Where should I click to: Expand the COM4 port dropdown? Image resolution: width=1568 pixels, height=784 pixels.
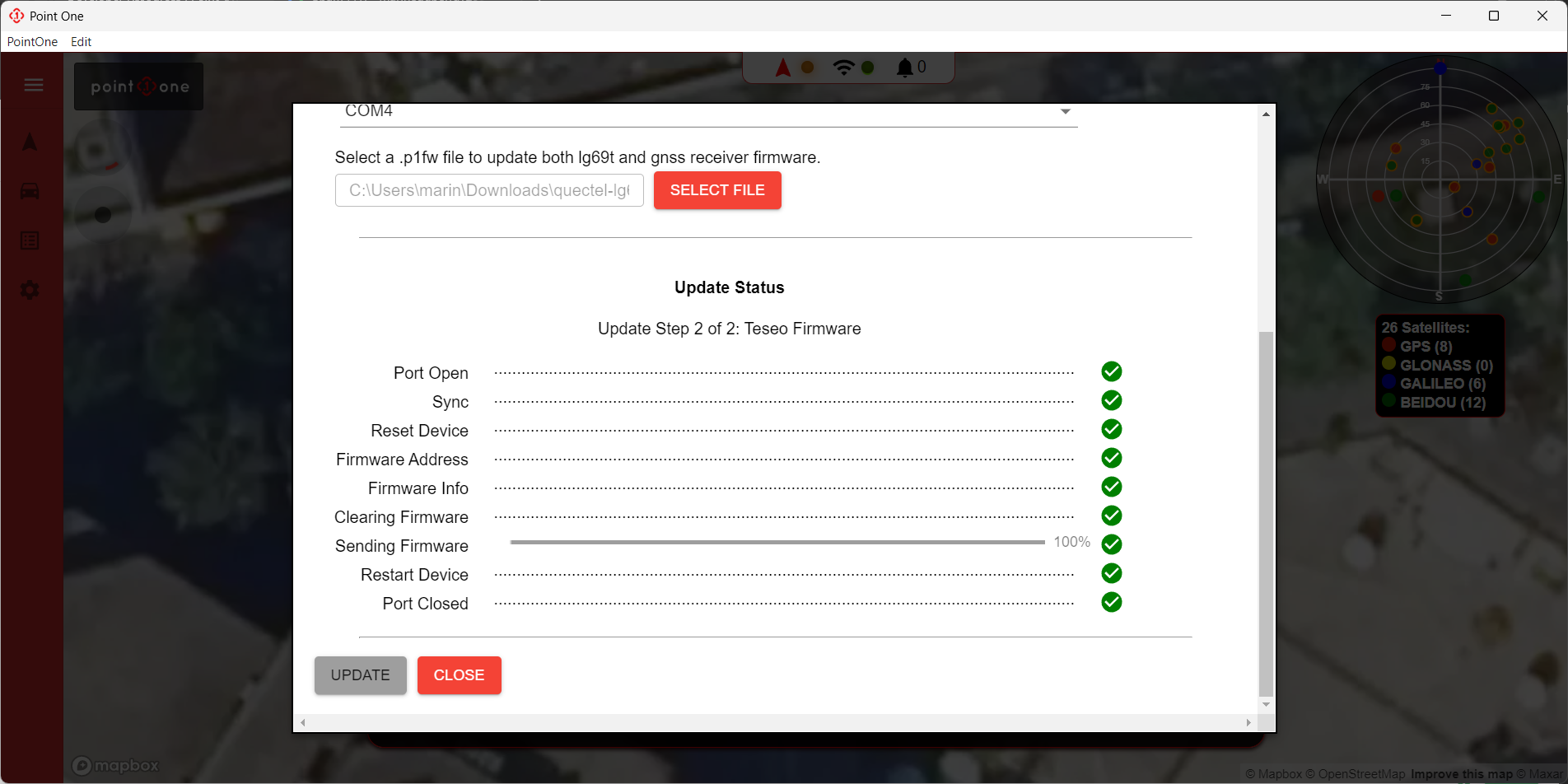pyautogui.click(x=708, y=112)
